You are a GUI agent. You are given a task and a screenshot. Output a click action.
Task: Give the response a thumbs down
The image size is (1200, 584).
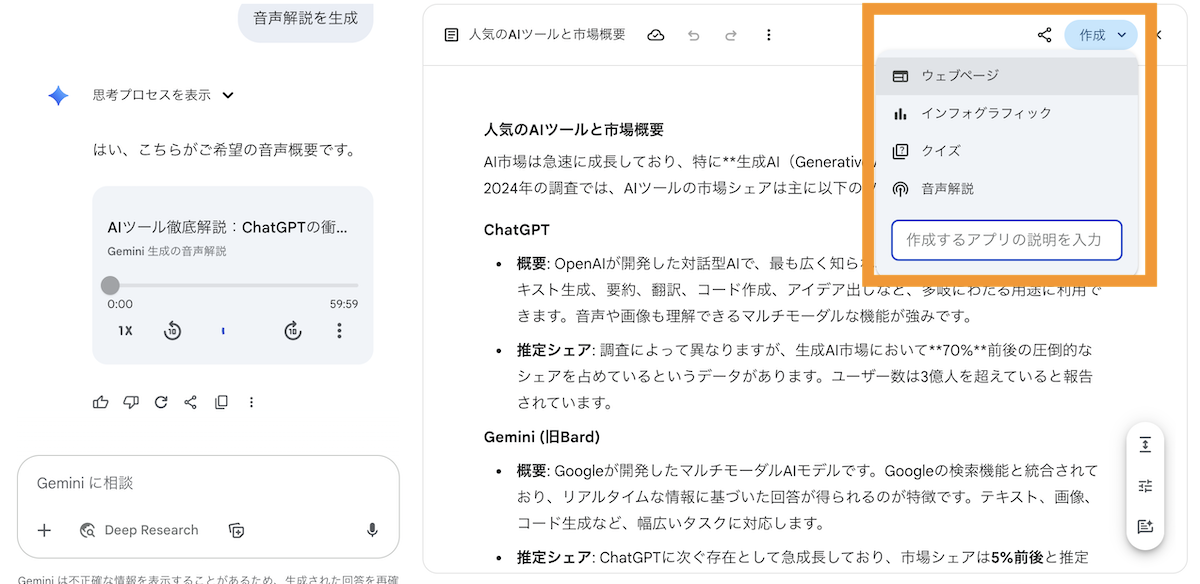[130, 402]
